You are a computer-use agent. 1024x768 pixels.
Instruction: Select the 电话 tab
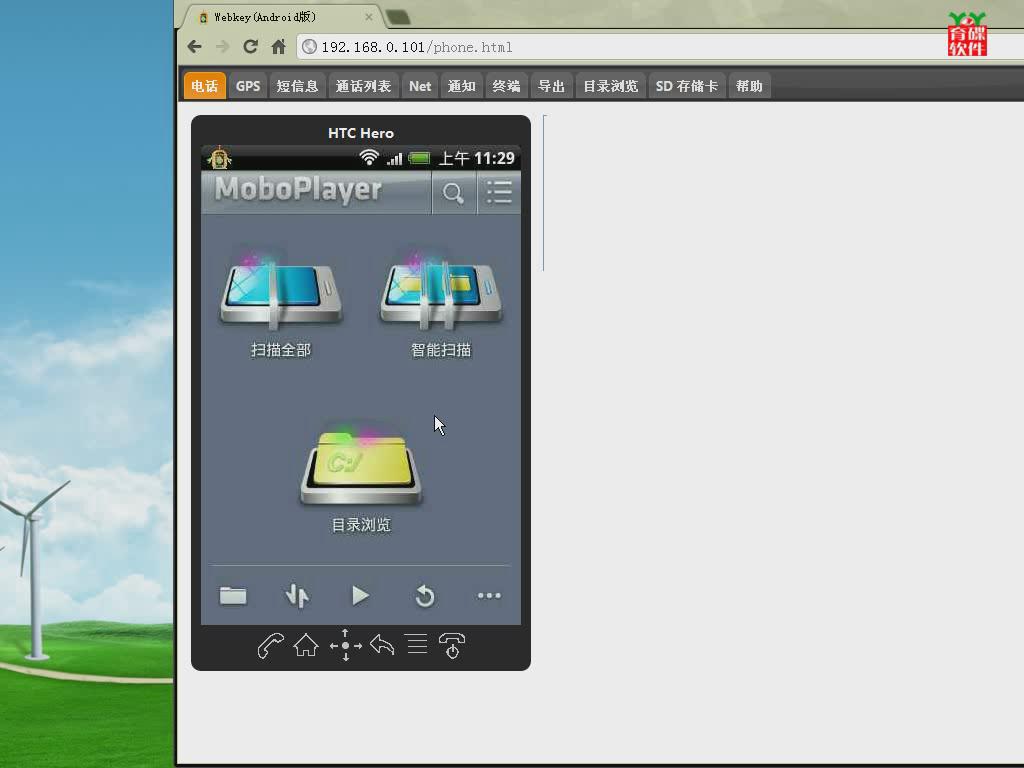pyautogui.click(x=204, y=86)
